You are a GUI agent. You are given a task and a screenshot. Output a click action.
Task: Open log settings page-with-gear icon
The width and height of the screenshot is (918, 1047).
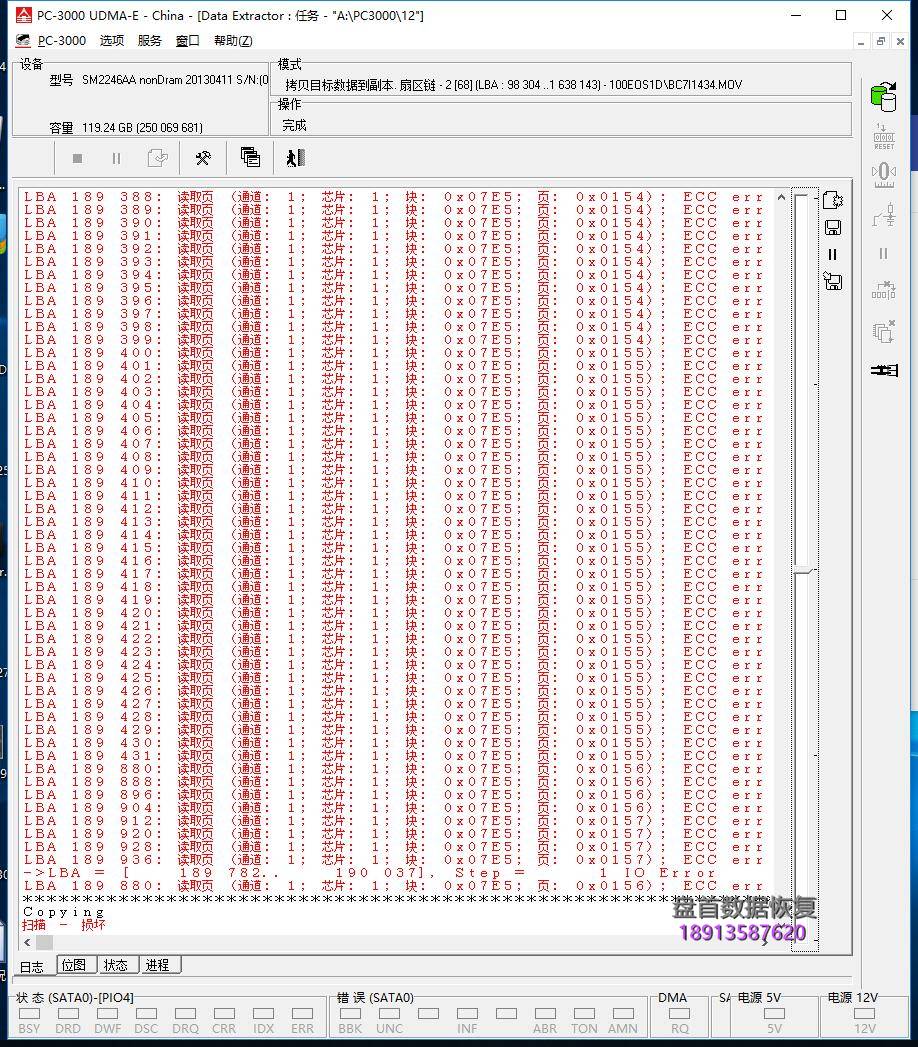click(833, 200)
